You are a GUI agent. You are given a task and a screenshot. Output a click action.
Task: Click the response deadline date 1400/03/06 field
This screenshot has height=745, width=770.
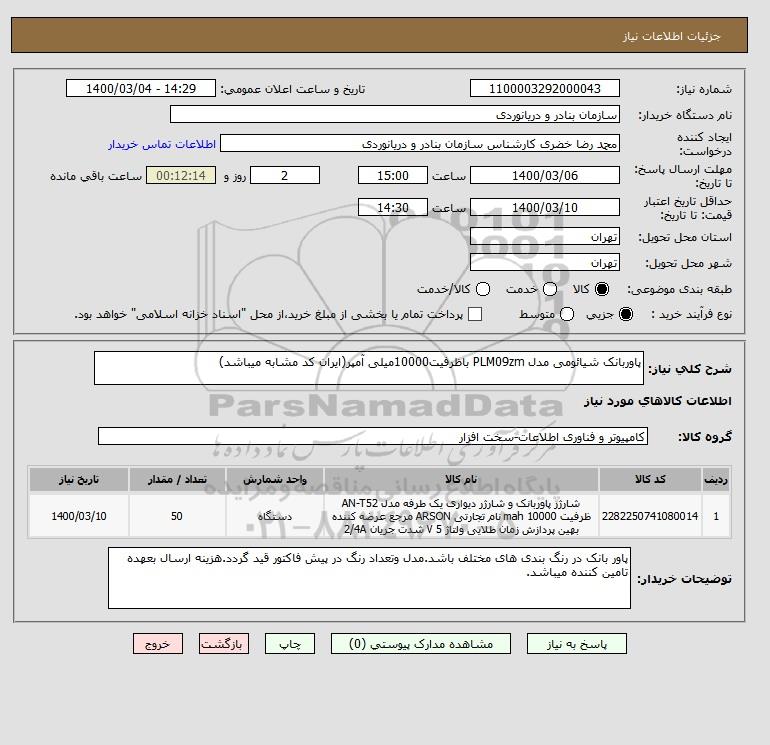[545, 175]
